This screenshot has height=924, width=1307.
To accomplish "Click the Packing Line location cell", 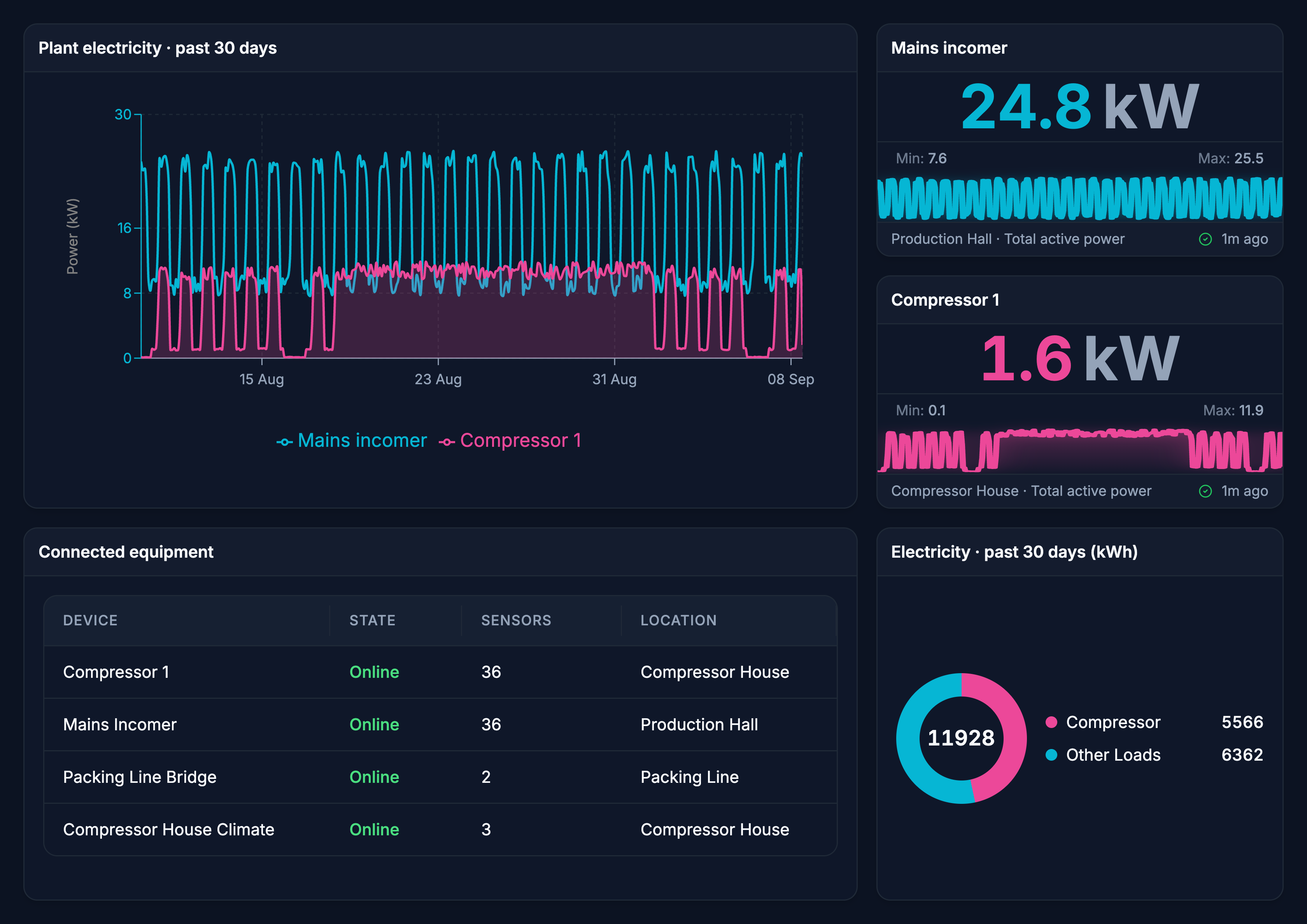I will click(689, 777).
